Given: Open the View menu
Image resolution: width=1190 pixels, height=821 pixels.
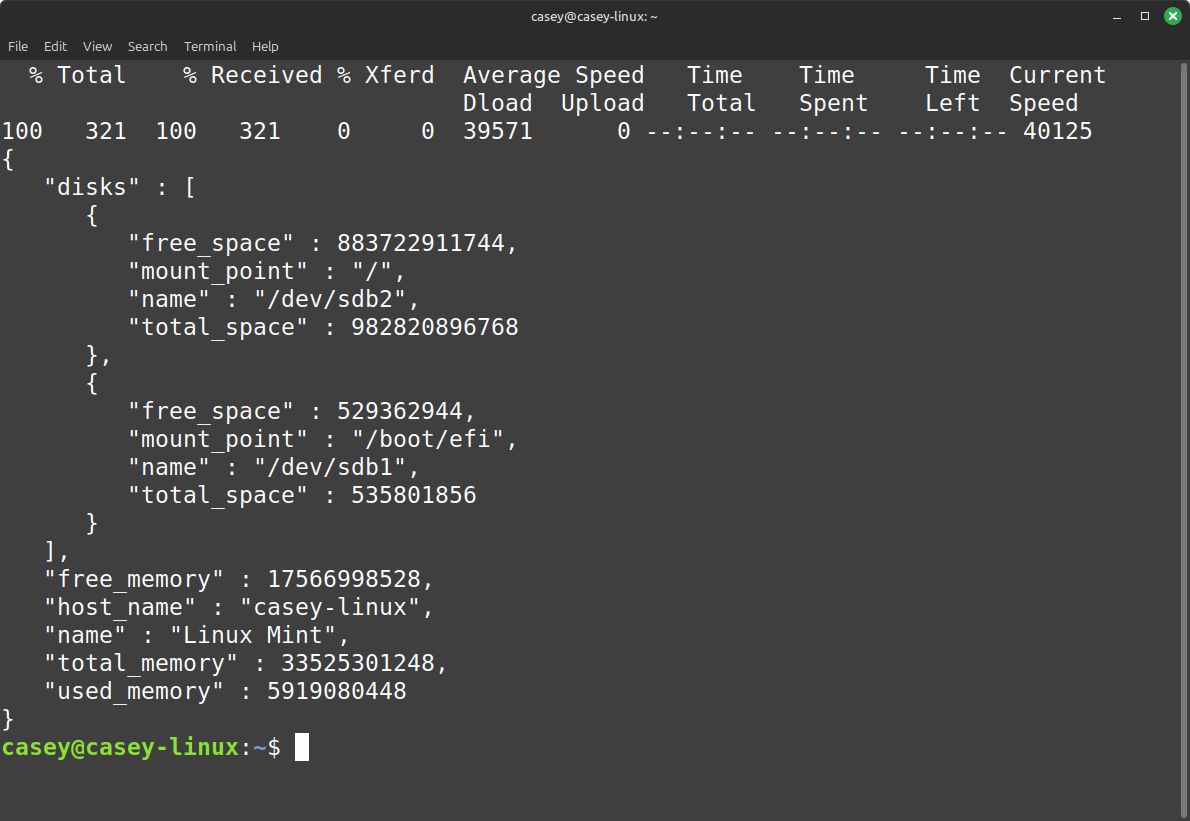Looking at the screenshot, I should click(x=97, y=46).
